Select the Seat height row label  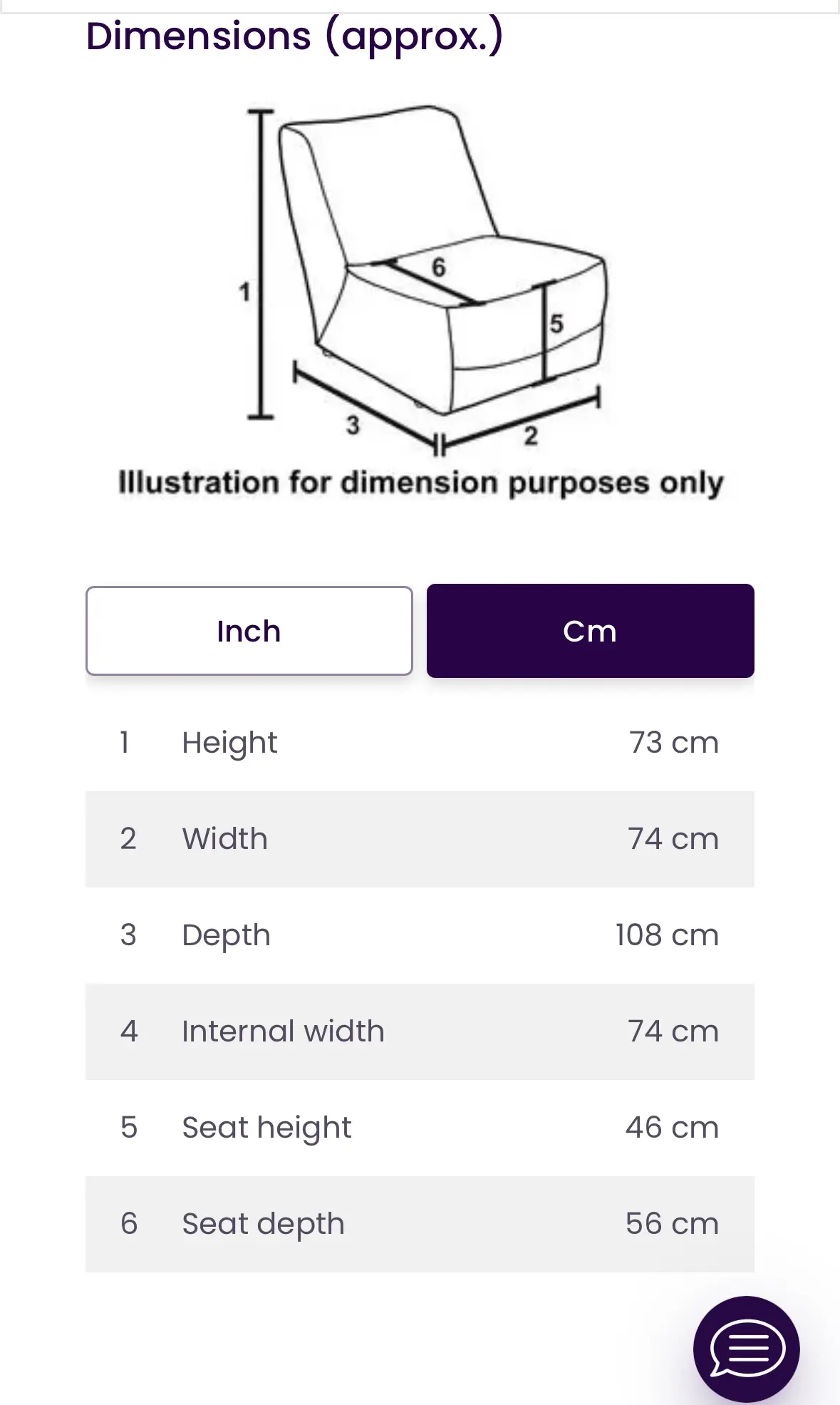(x=266, y=1128)
